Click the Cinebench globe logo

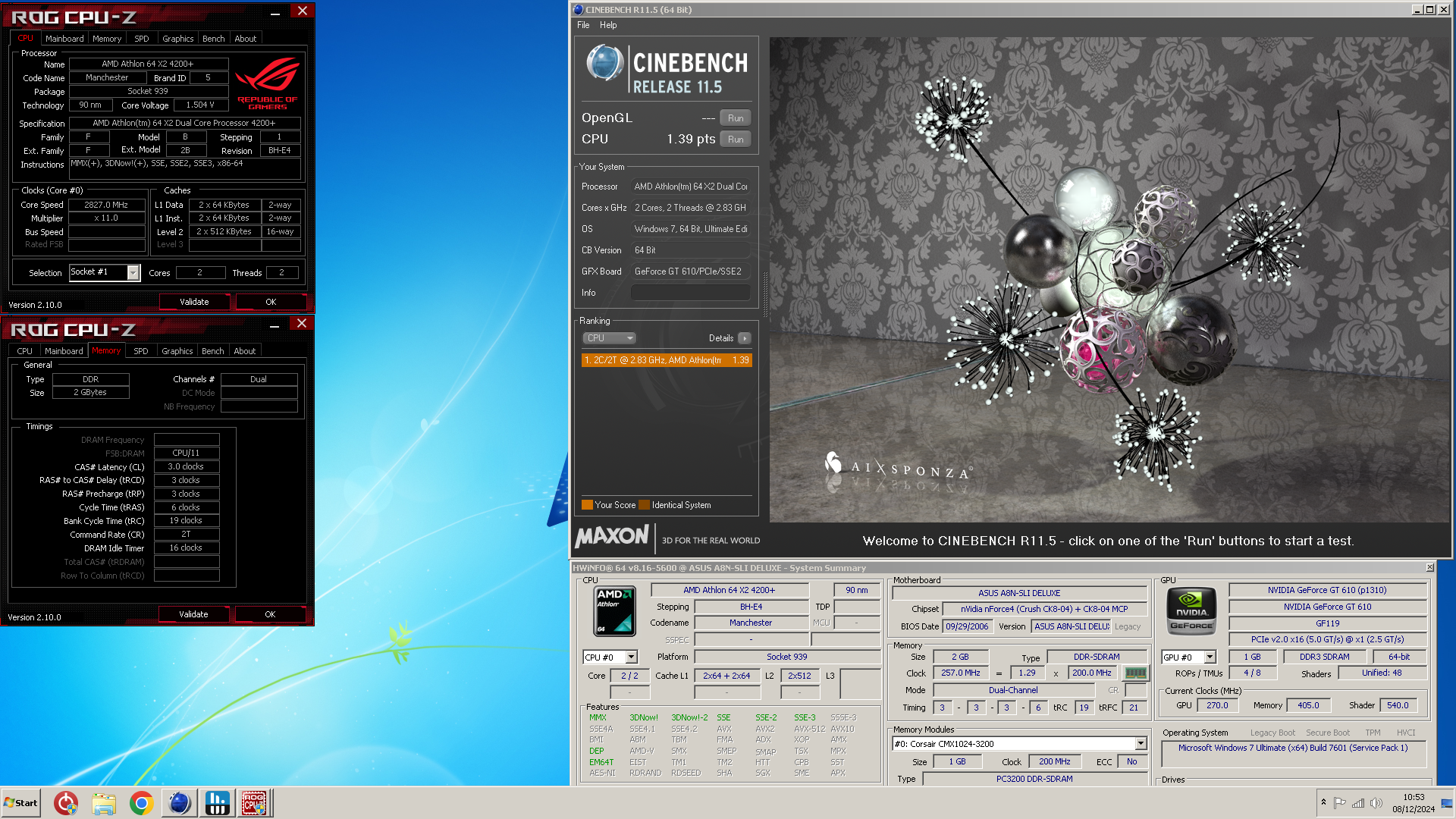pyautogui.click(x=604, y=63)
